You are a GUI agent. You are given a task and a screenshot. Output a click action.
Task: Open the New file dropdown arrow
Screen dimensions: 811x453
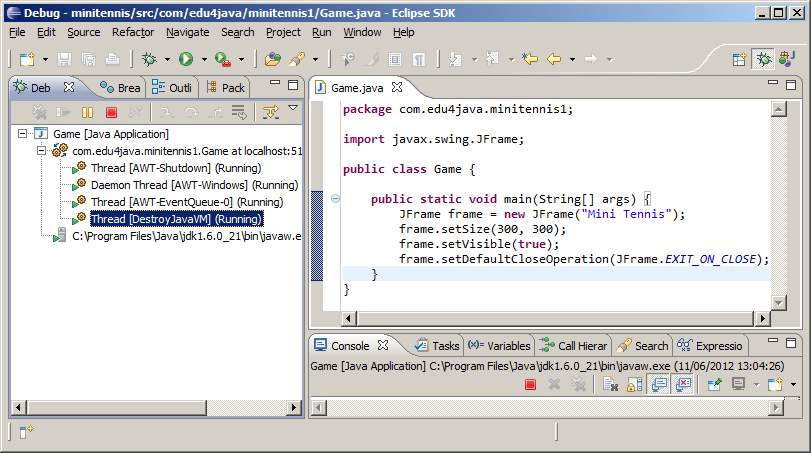point(45,59)
